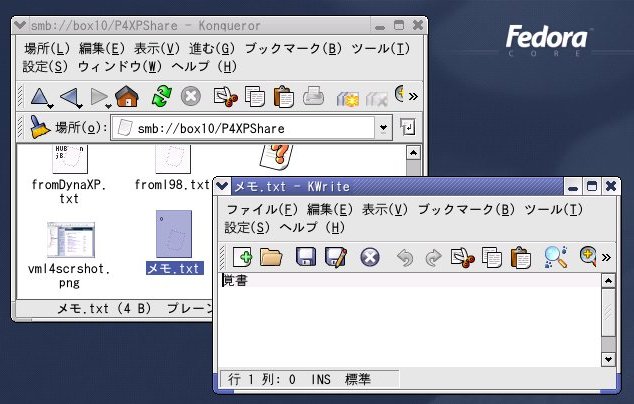
Task: Click the Copy icon in KWrite toolbar
Action: pyautogui.click(x=492, y=258)
